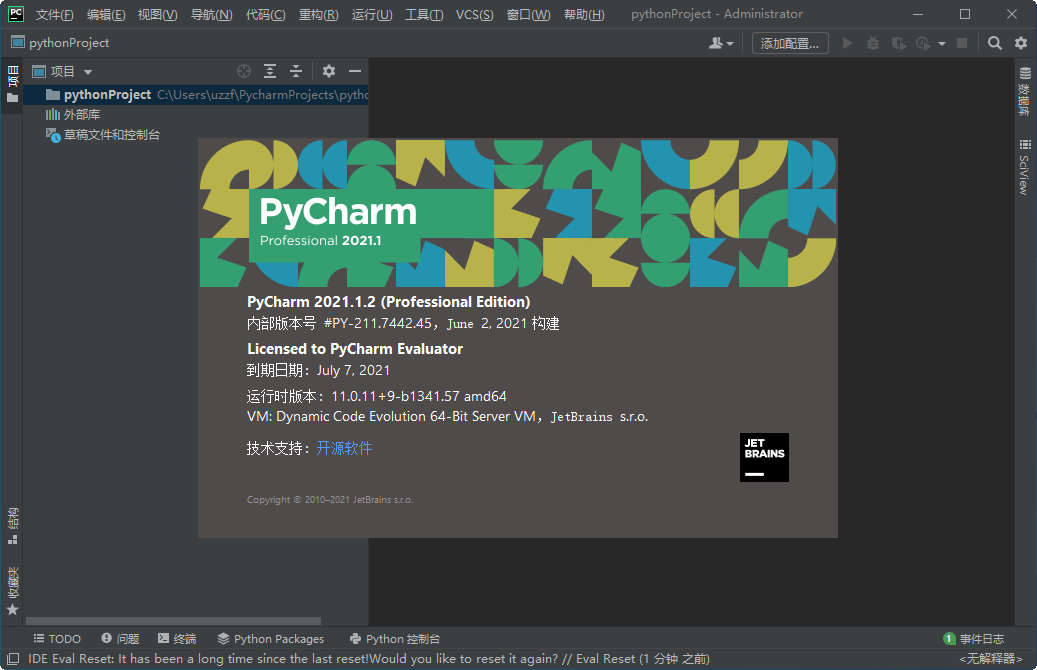Click the Run with Coverage icon
The width and height of the screenshot is (1037, 670).
898,43
